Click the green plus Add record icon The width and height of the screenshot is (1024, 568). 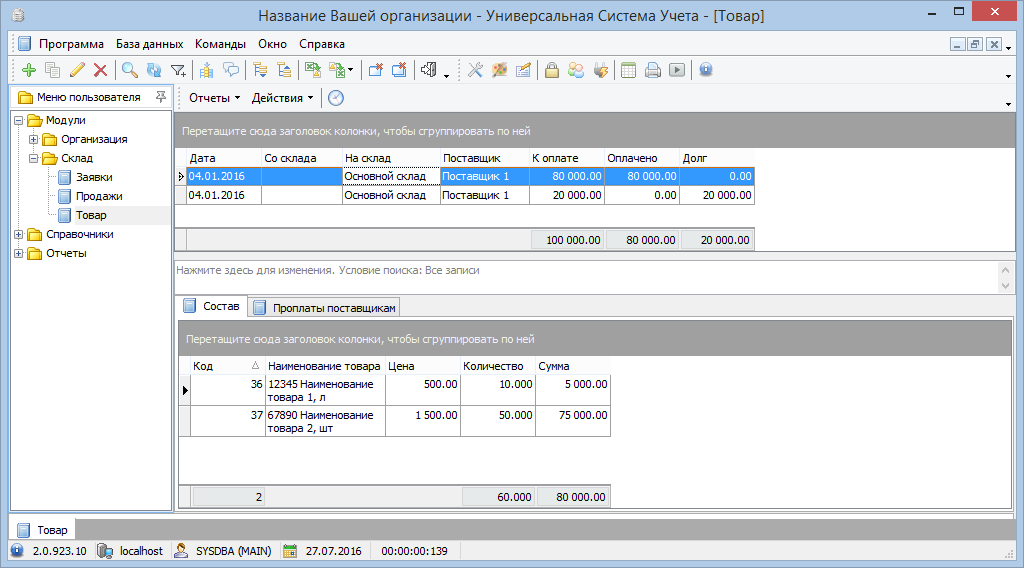[x=28, y=70]
